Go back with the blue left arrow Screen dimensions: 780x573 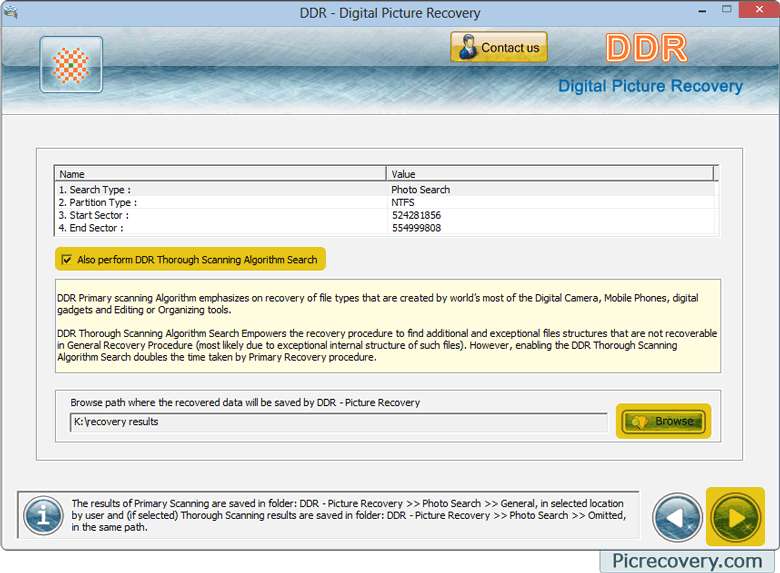(x=677, y=517)
